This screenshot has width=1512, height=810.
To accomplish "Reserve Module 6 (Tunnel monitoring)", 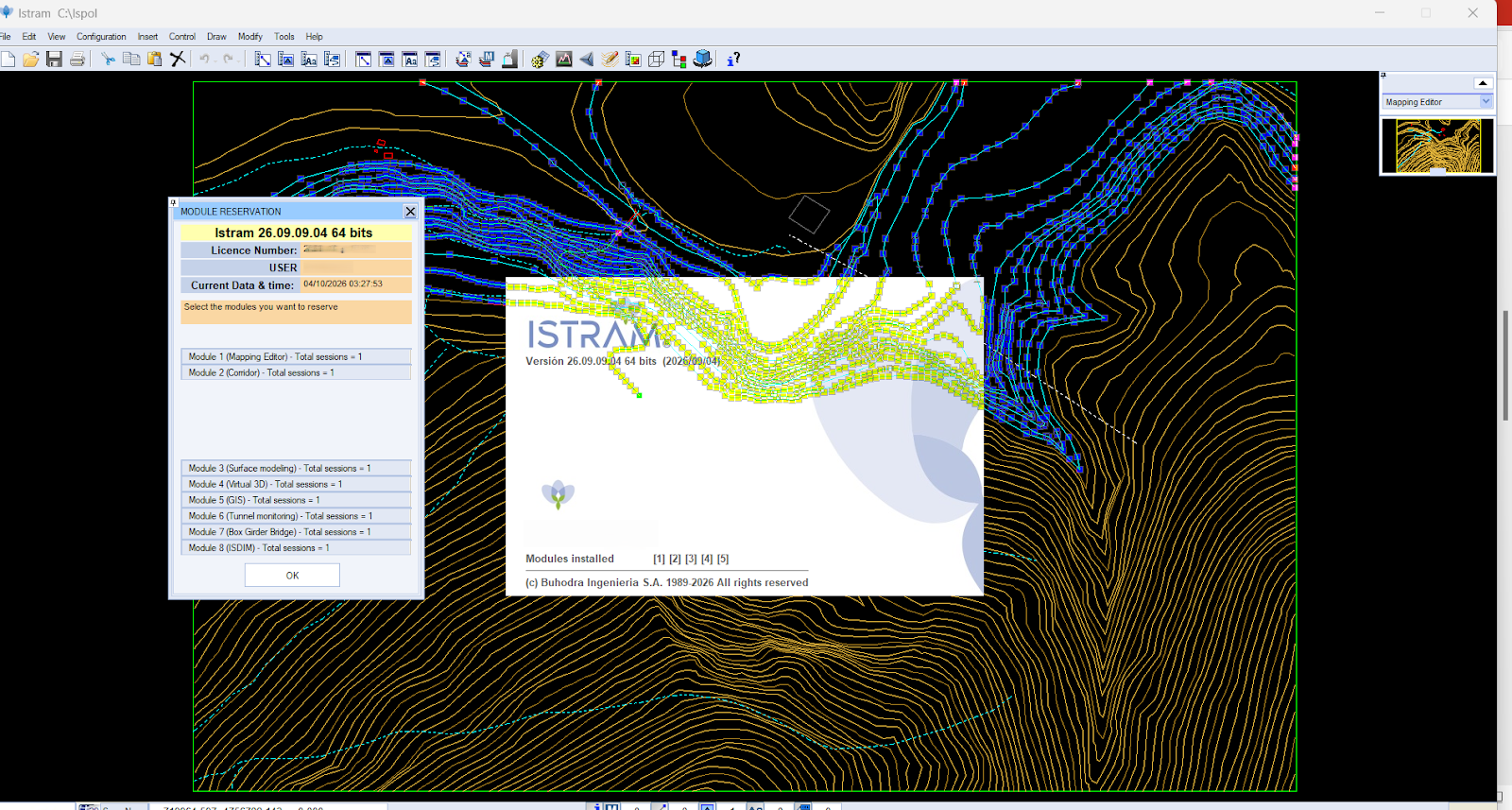I will coord(296,516).
